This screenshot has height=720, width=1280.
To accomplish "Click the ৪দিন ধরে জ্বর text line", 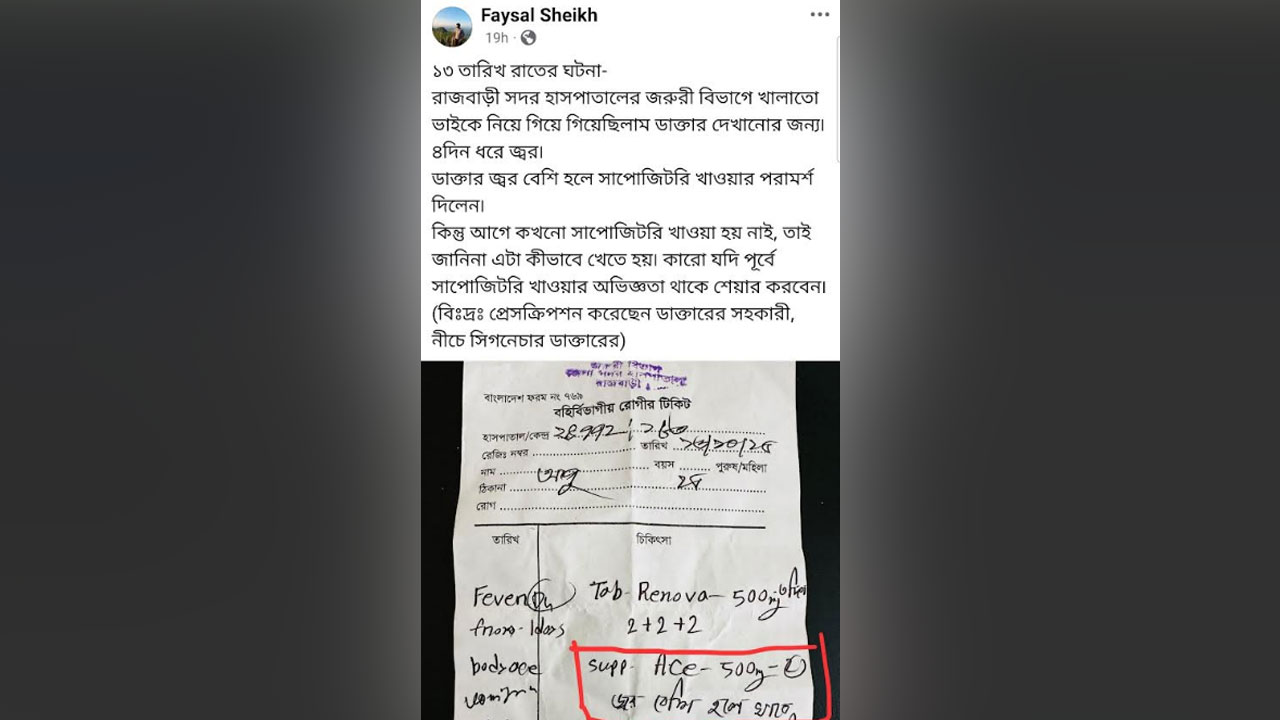I will [x=494, y=155].
